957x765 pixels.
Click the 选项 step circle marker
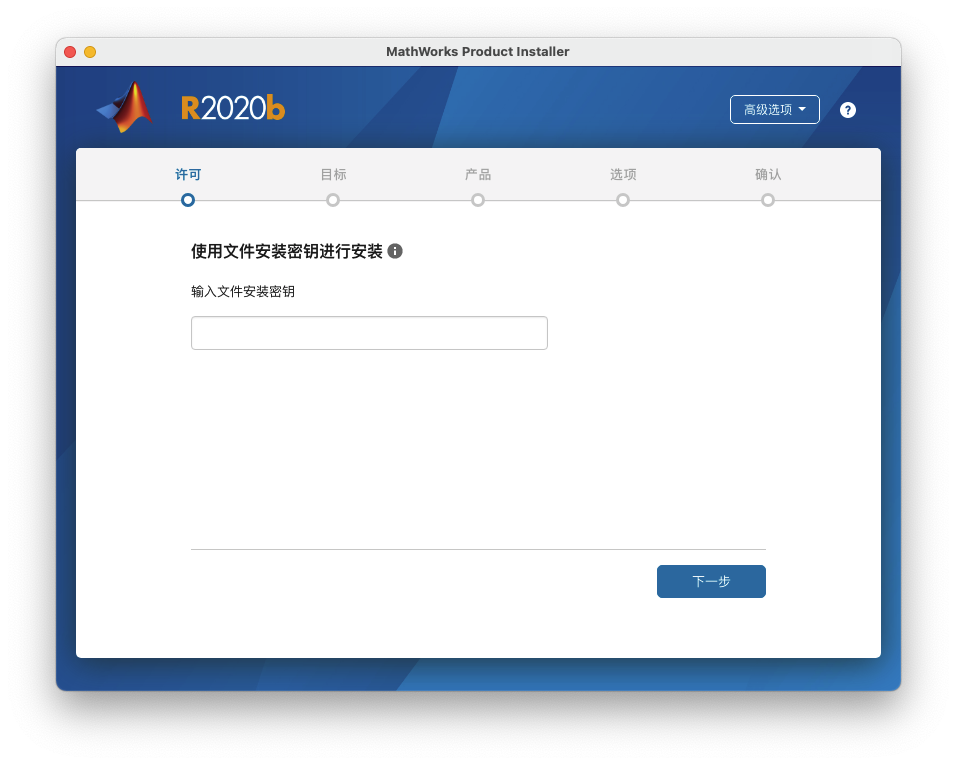623,200
